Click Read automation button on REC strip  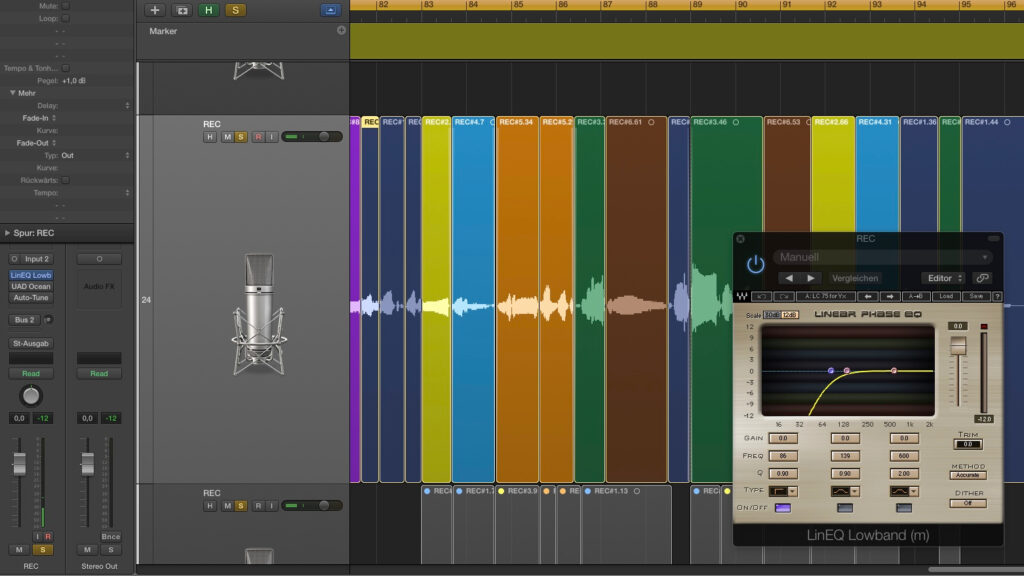coord(31,374)
